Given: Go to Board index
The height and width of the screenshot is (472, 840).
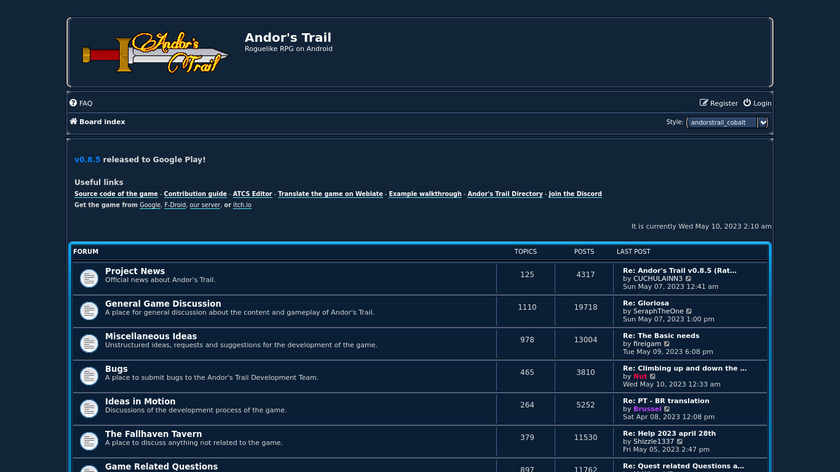Looking at the screenshot, I should 102,122.
